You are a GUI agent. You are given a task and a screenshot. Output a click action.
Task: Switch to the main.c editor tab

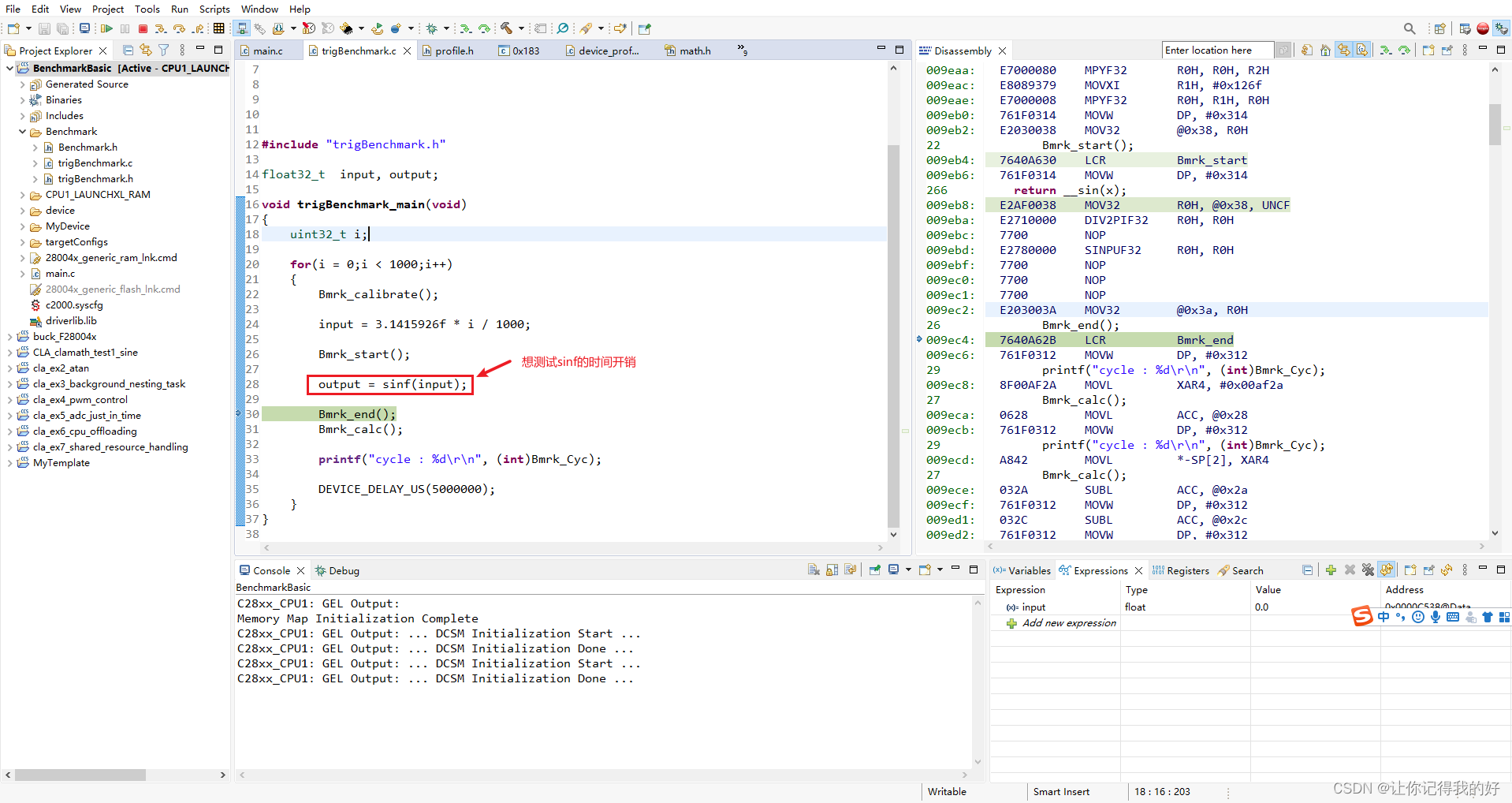pyautogui.click(x=268, y=50)
